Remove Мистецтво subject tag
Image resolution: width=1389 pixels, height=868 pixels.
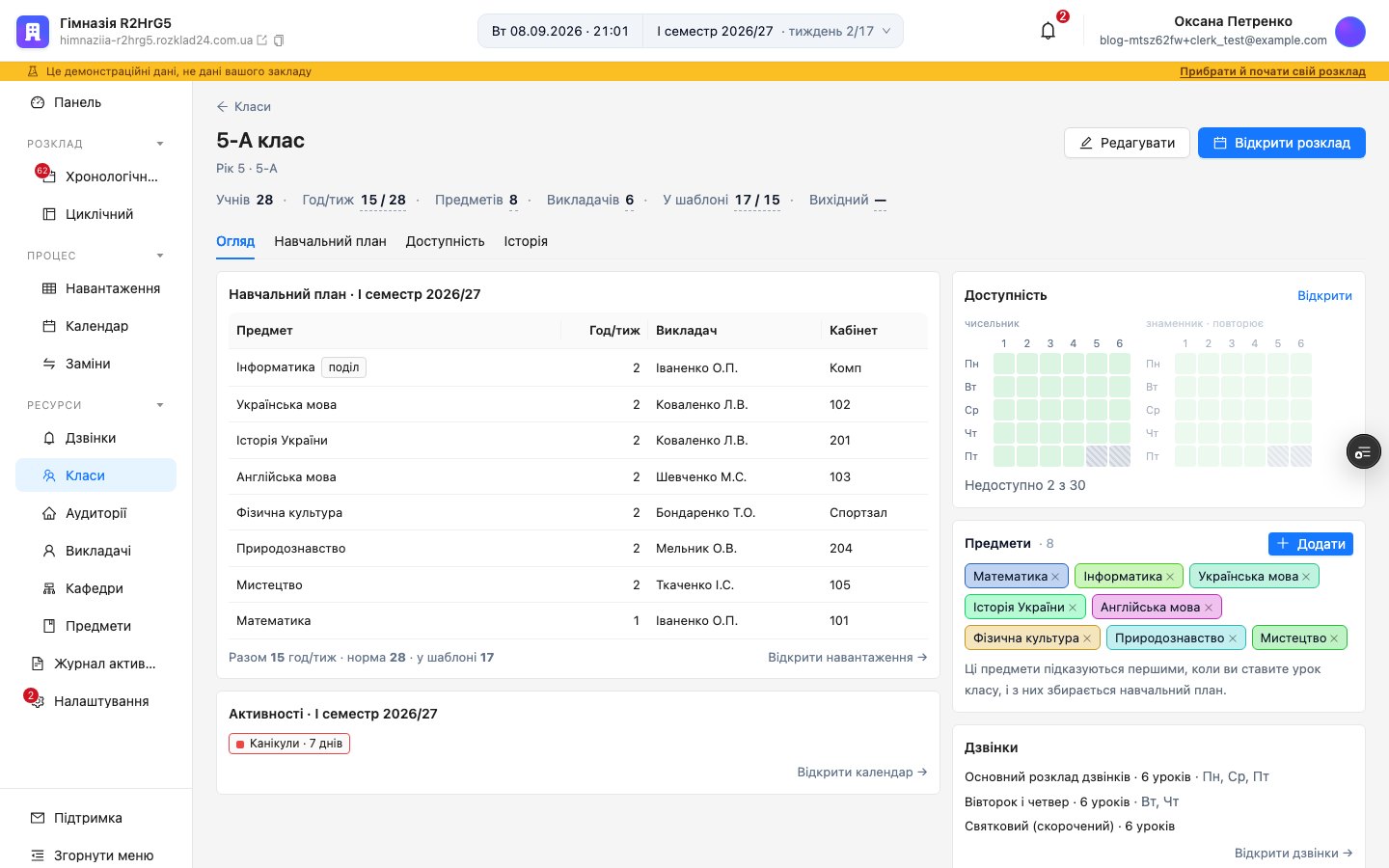click(1334, 638)
